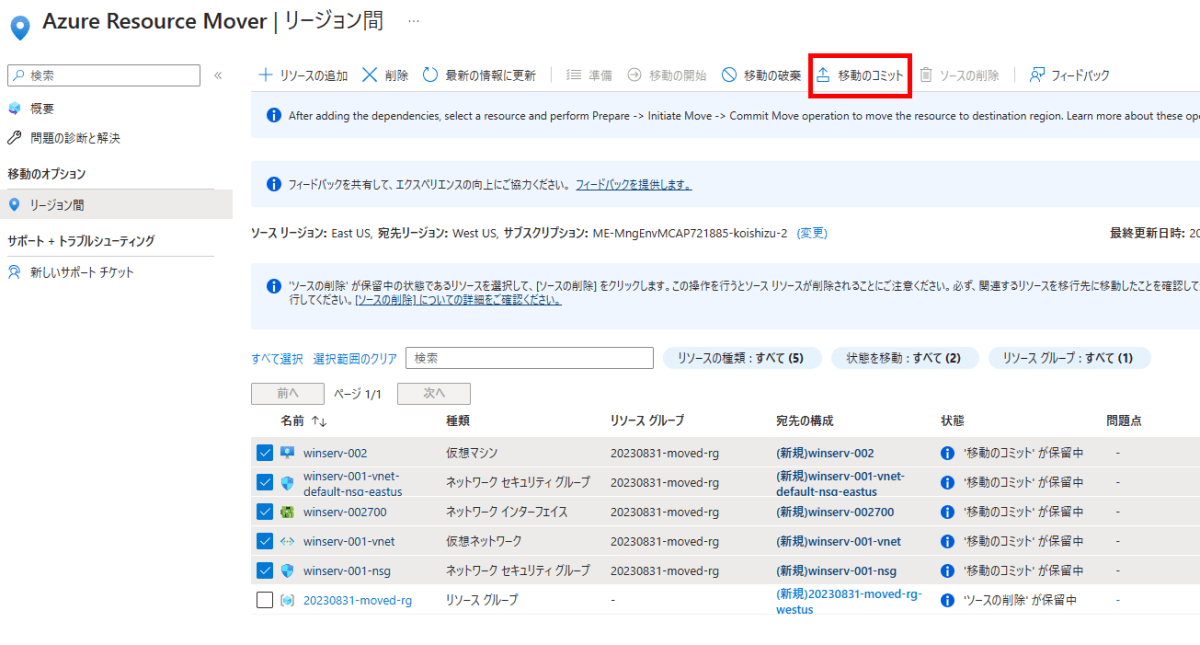This screenshot has width=1200, height=645.
Task: Open the リソース グループ : すべて (1) filter
Action: click(x=1068, y=358)
